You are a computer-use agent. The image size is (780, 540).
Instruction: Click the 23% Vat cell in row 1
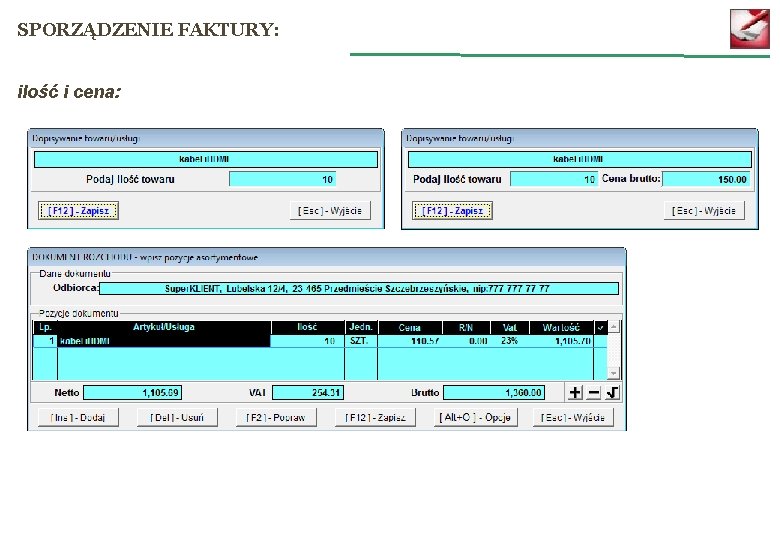pyautogui.click(x=509, y=341)
